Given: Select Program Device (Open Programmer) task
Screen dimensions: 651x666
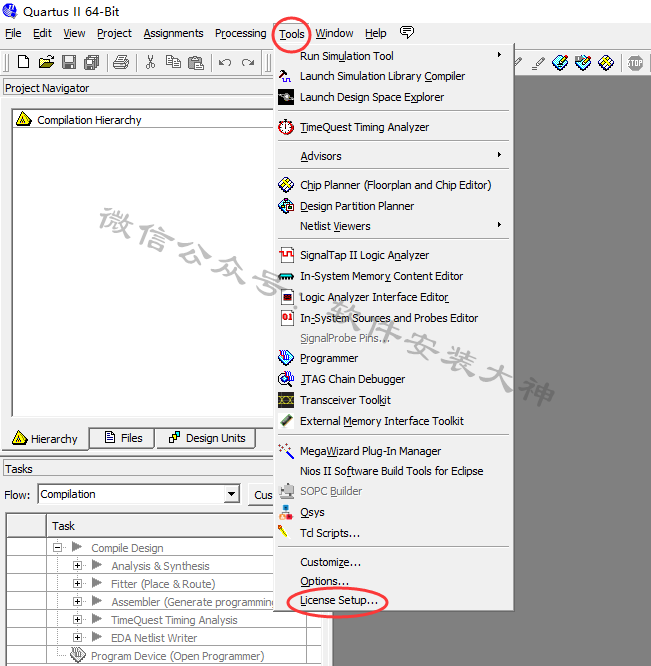Looking at the screenshot, I should [178, 656].
